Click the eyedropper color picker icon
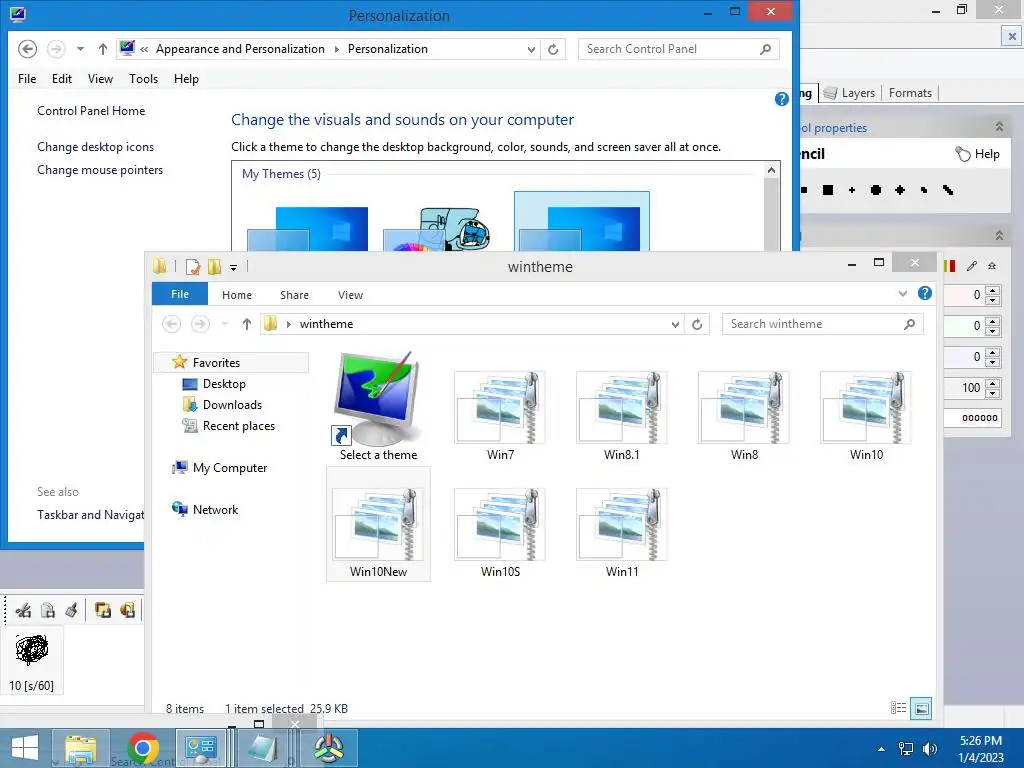Viewport: 1024px width, 768px height. point(972,266)
